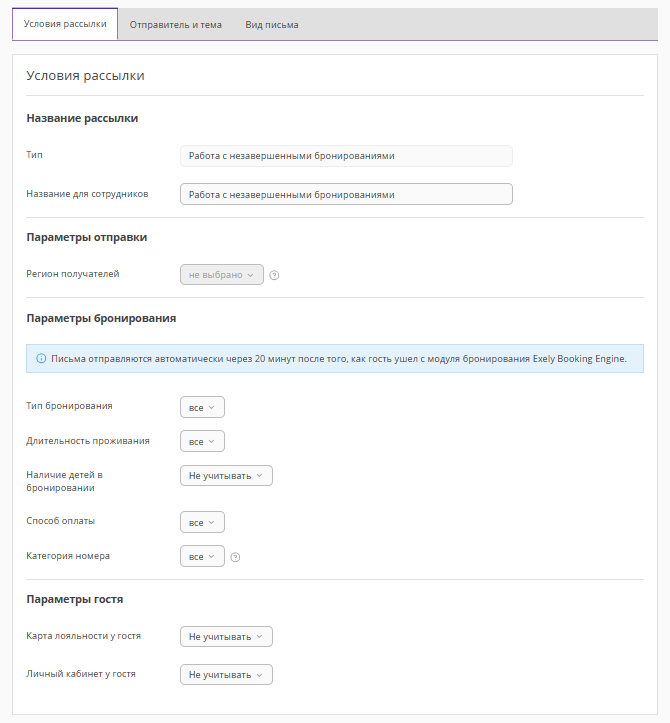Switch to Отправитель и тема tab
670x723 pixels.
pos(176,24)
